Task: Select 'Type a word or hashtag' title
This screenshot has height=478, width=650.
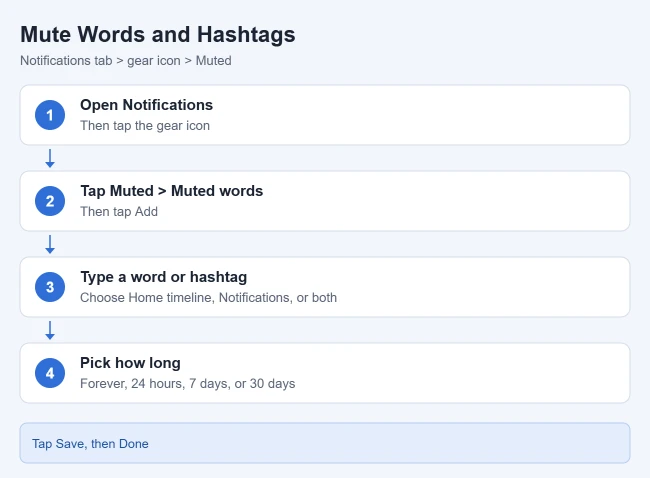Action: point(163,277)
